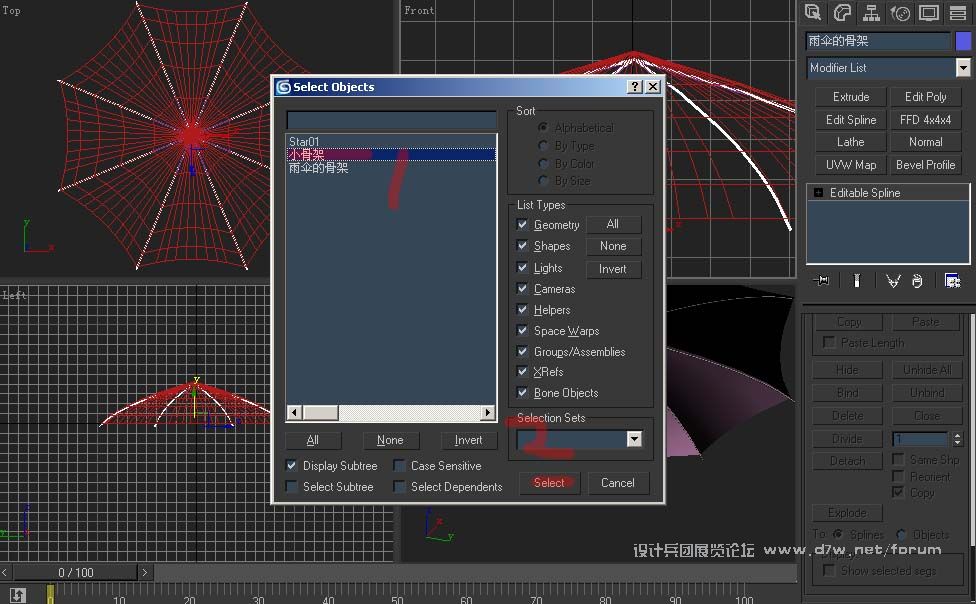Open the Modifier List dropdown

(963, 67)
